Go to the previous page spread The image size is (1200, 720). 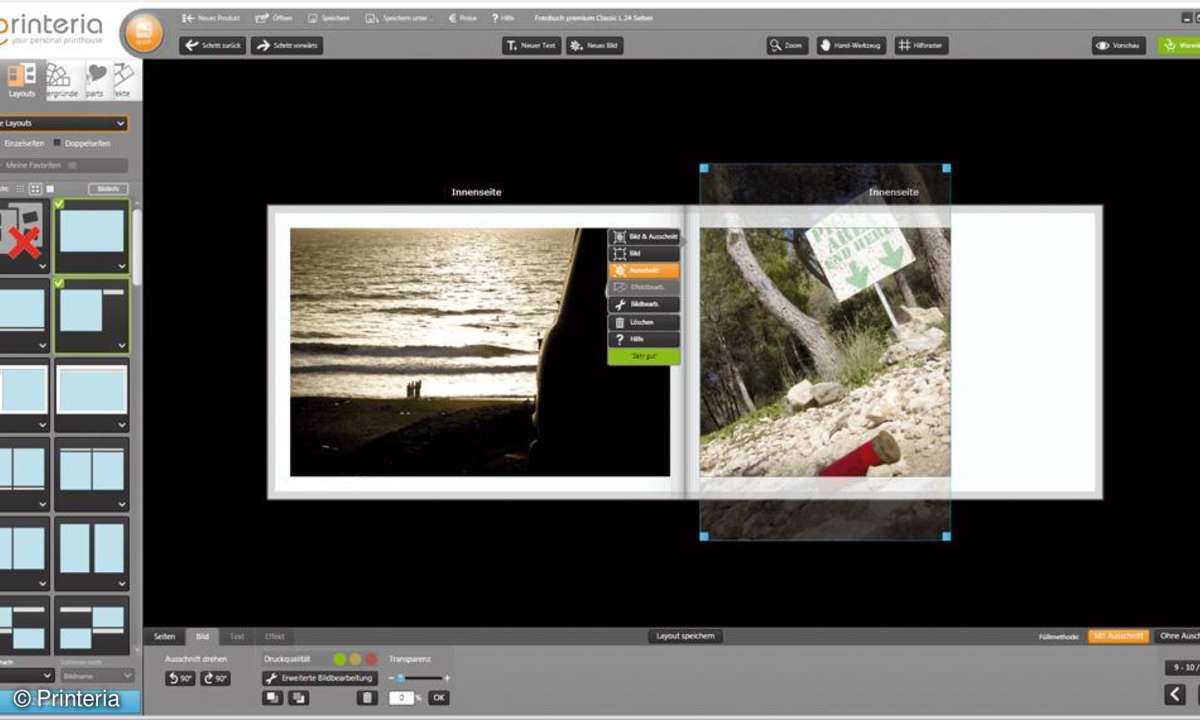1175,694
